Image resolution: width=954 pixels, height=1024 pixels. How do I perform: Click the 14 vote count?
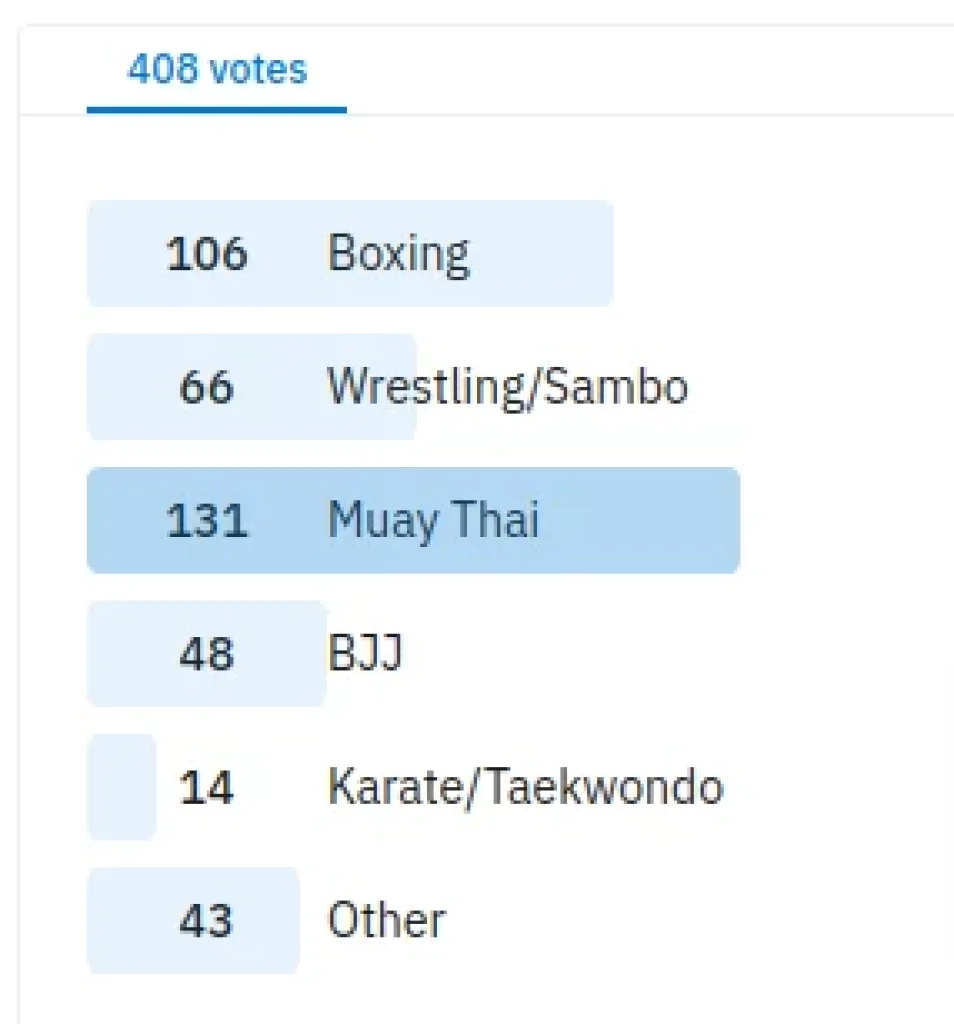pos(206,787)
